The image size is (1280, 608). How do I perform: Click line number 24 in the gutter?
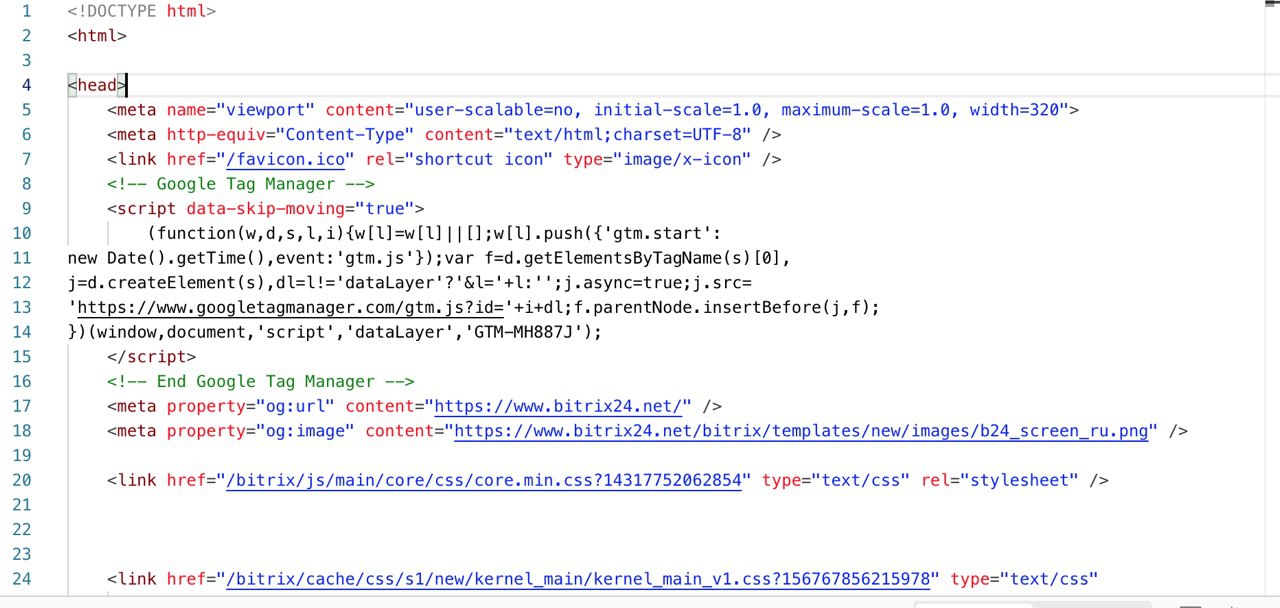[x=22, y=578]
